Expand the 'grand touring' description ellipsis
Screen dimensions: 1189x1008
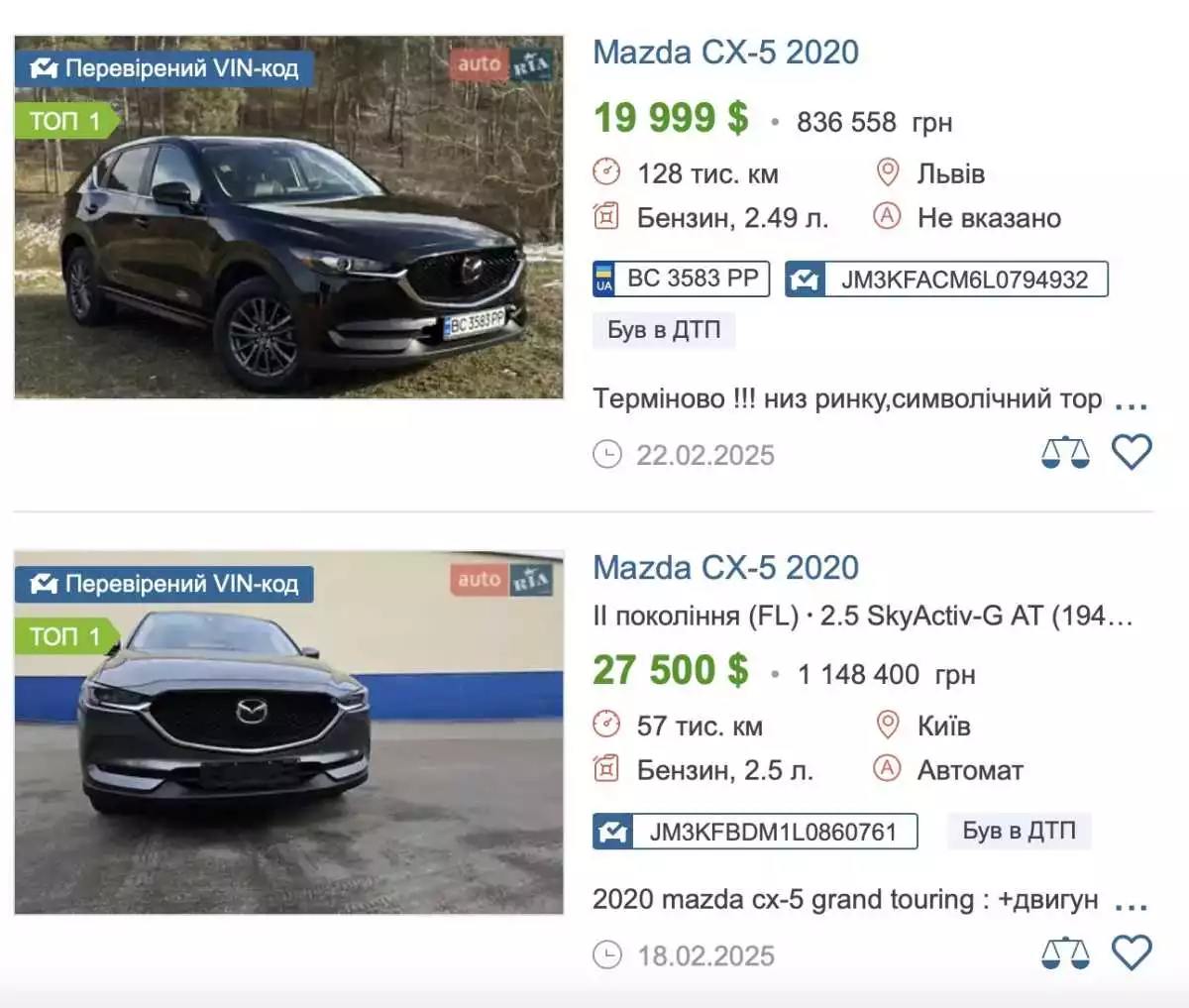click(x=1131, y=905)
